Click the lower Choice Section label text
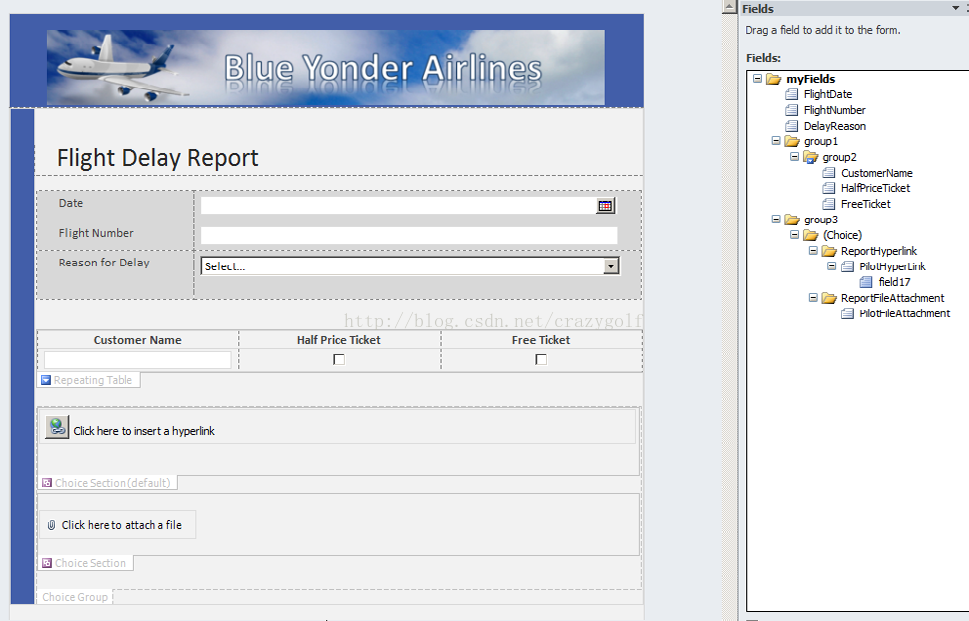 tap(90, 564)
